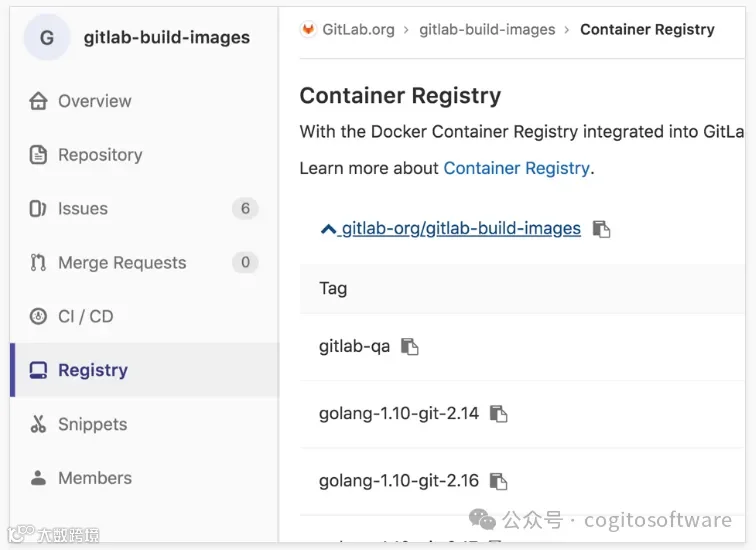This screenshot has height=550, width=756.
Task: Copy the gitlab-qa tag path
Action: [410, 346]
